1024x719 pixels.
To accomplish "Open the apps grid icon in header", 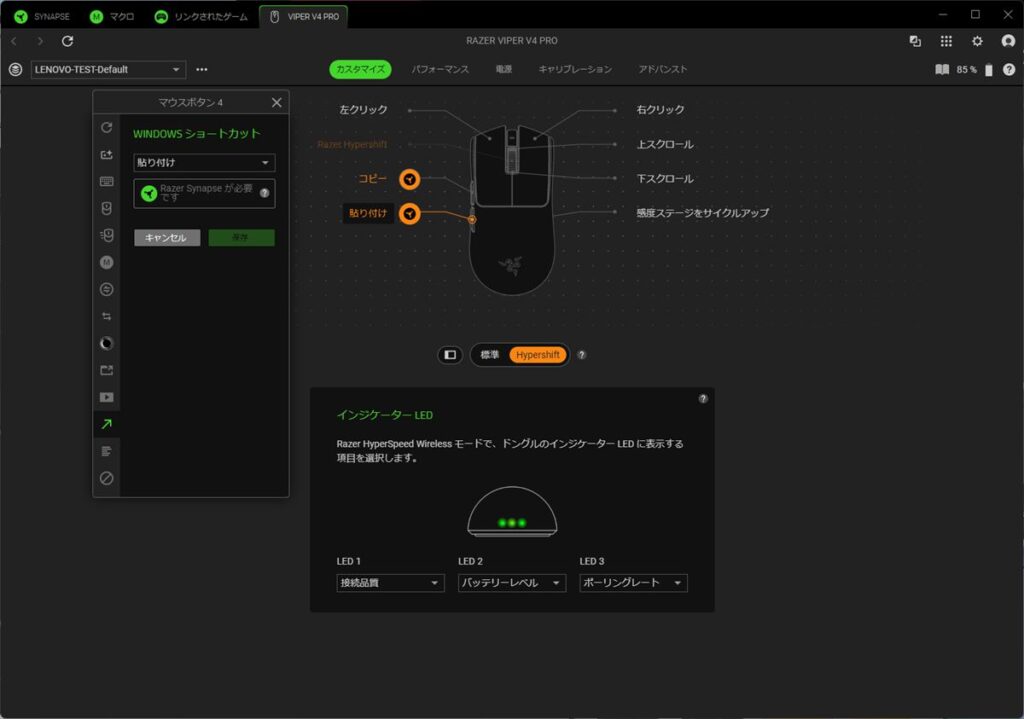I will (946, 41).
